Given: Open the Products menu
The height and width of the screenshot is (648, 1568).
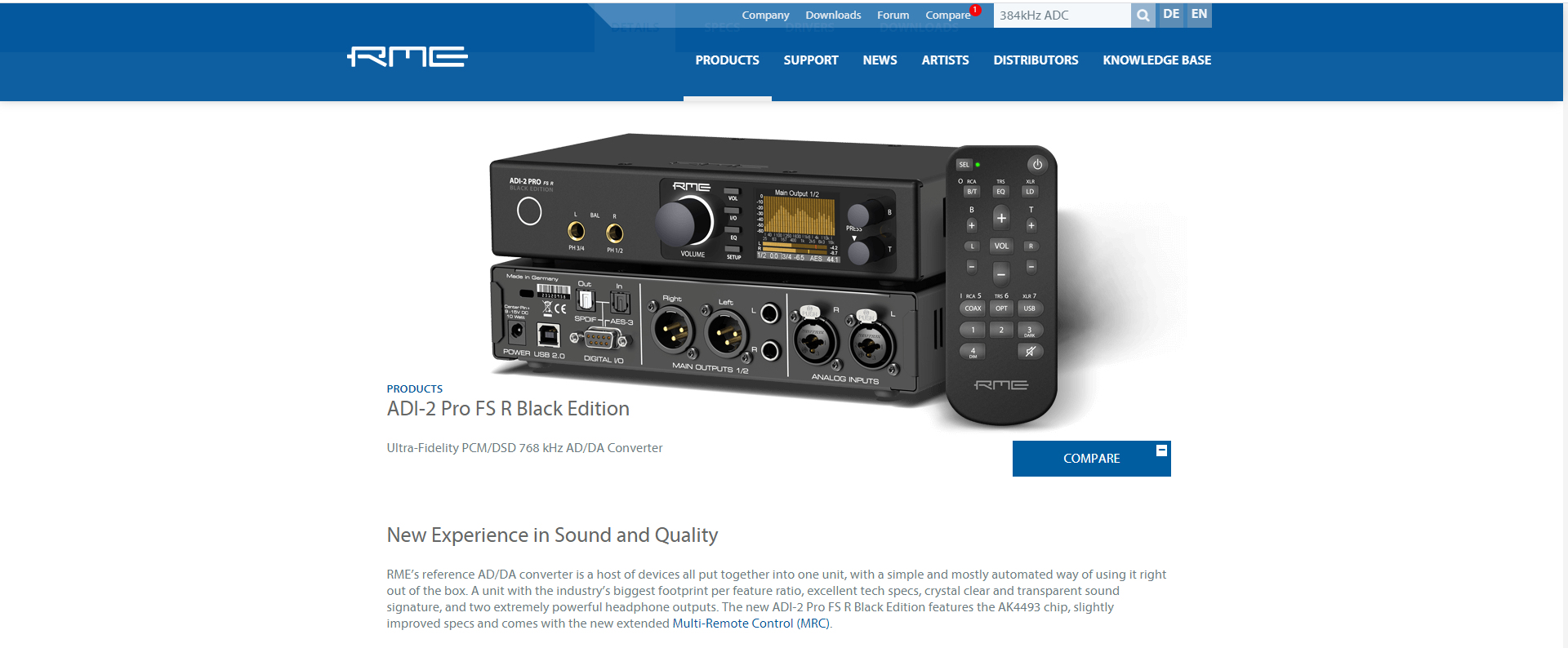Looking at the screenshot, I should (727, 60).
